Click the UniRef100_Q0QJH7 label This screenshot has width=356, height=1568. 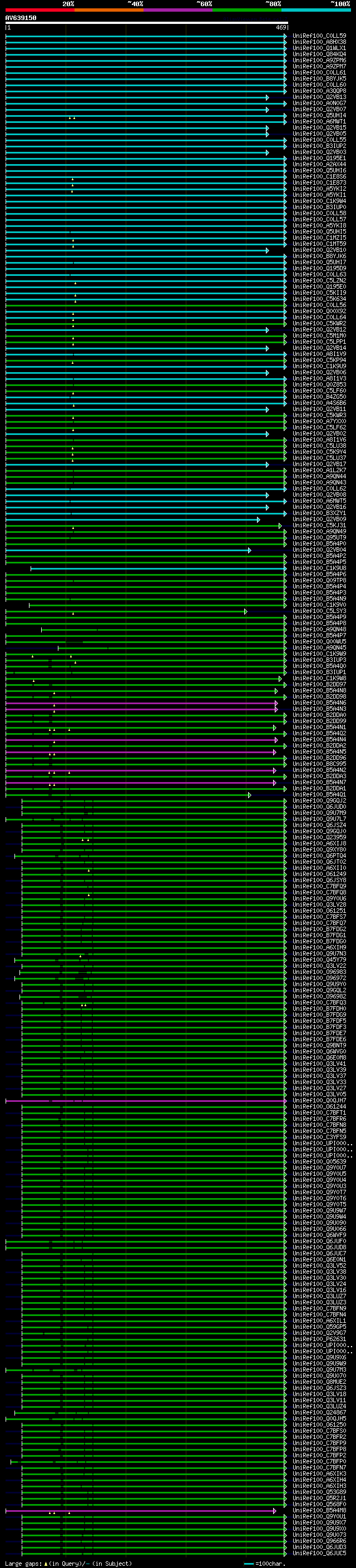click(x=319, y=1101)
